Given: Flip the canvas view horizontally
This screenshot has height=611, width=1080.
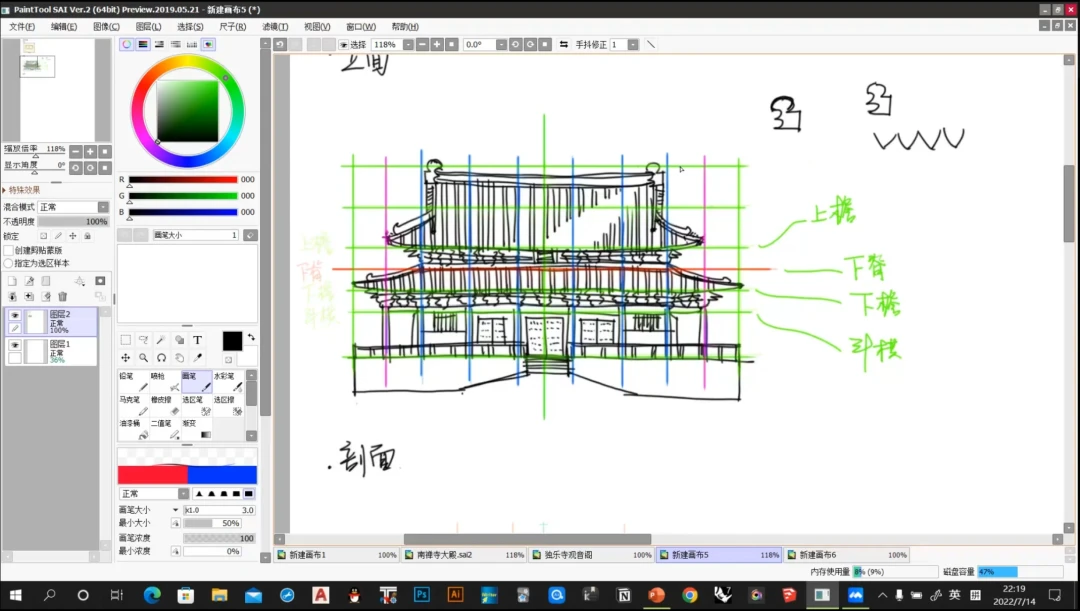Looking at the screenshot, I should pos(563,44).
